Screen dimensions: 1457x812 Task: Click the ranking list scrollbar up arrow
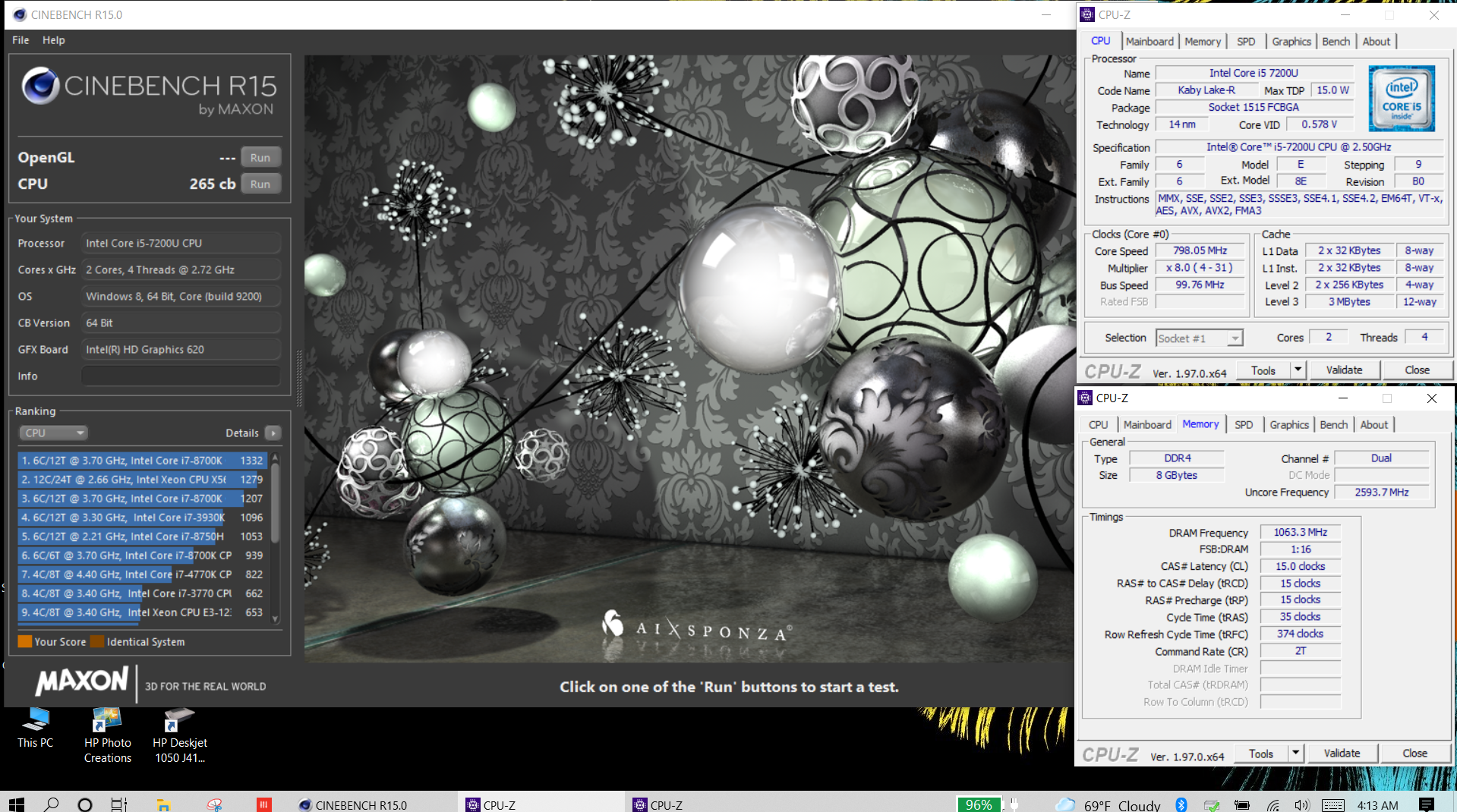275,457
